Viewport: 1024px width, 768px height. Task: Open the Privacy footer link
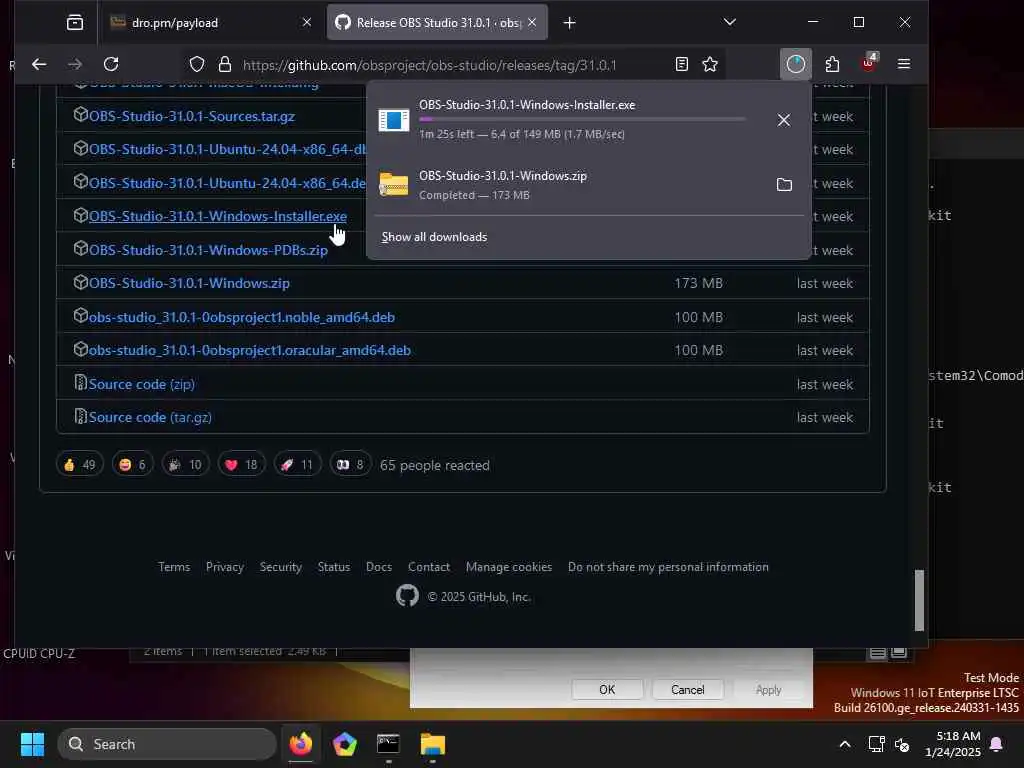pos(225,567)
